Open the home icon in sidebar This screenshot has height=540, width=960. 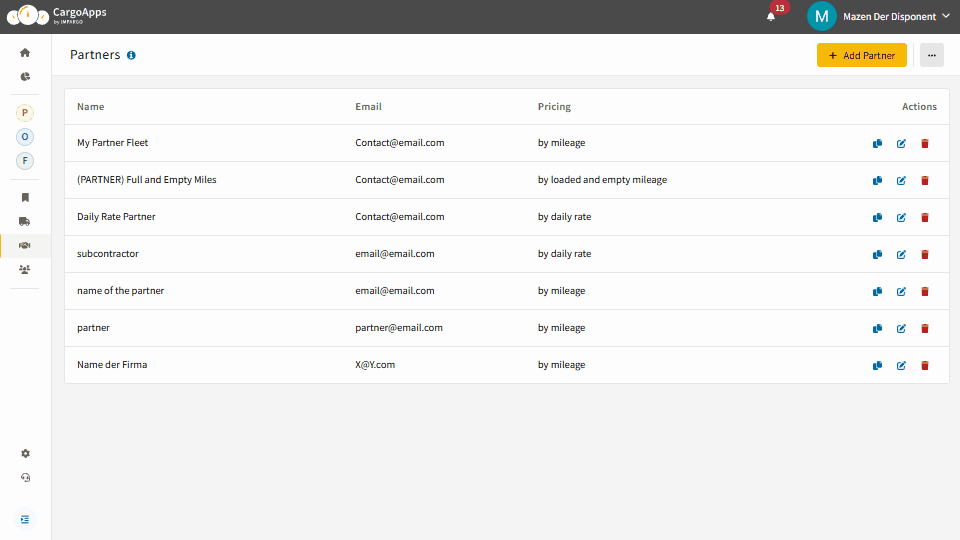[x=25, y=53]
